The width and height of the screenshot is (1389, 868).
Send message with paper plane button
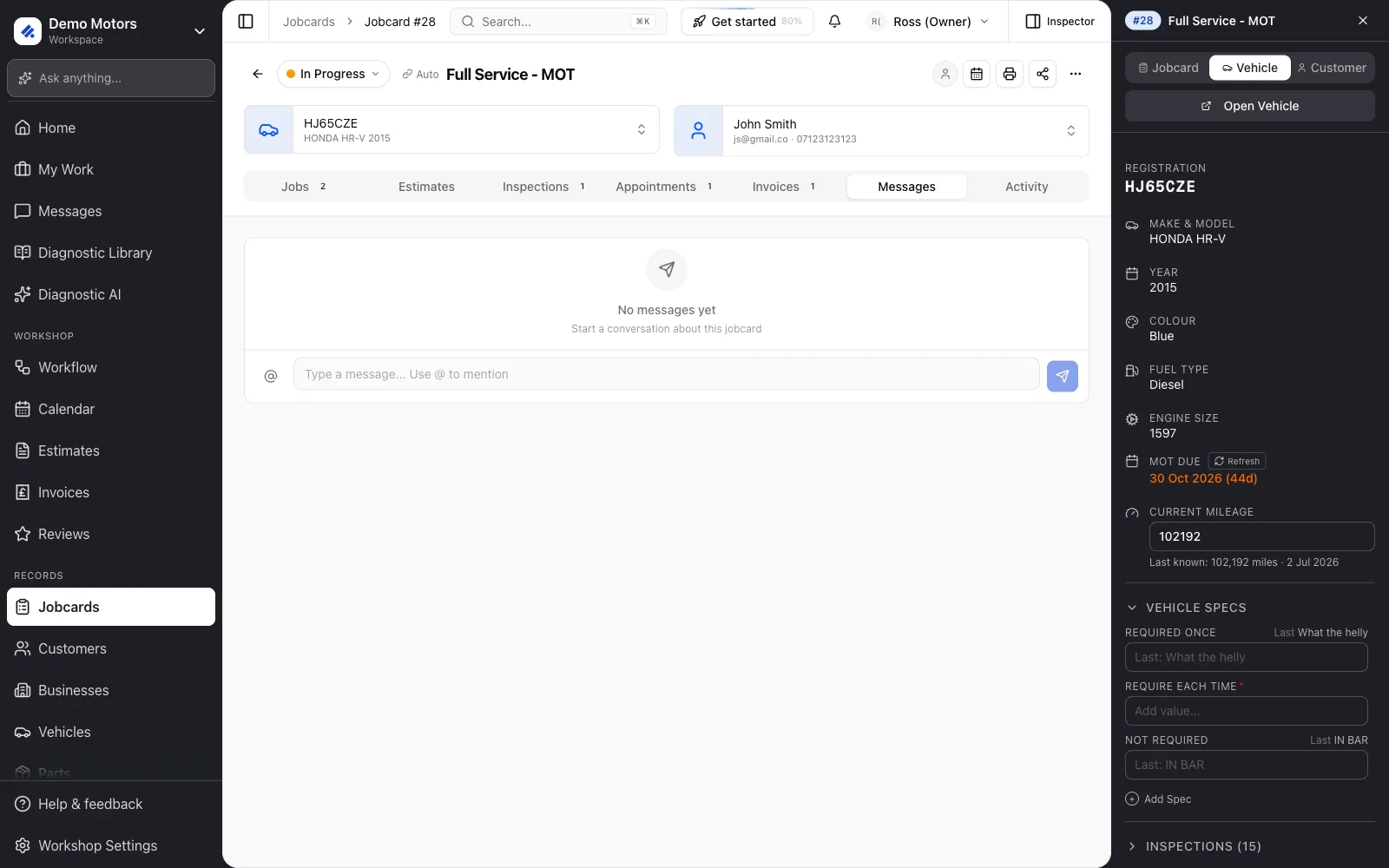click(x=1063, y=376)
